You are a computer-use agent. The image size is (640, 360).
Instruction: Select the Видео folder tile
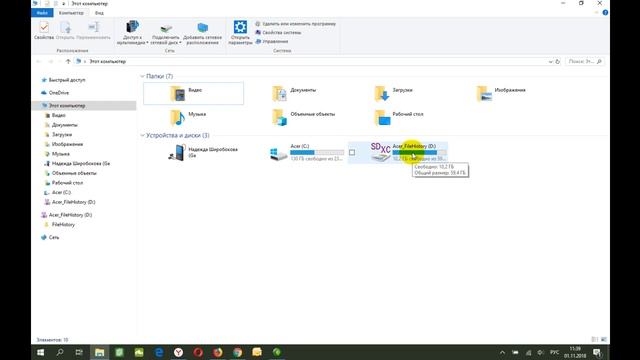tap(193, 93)
